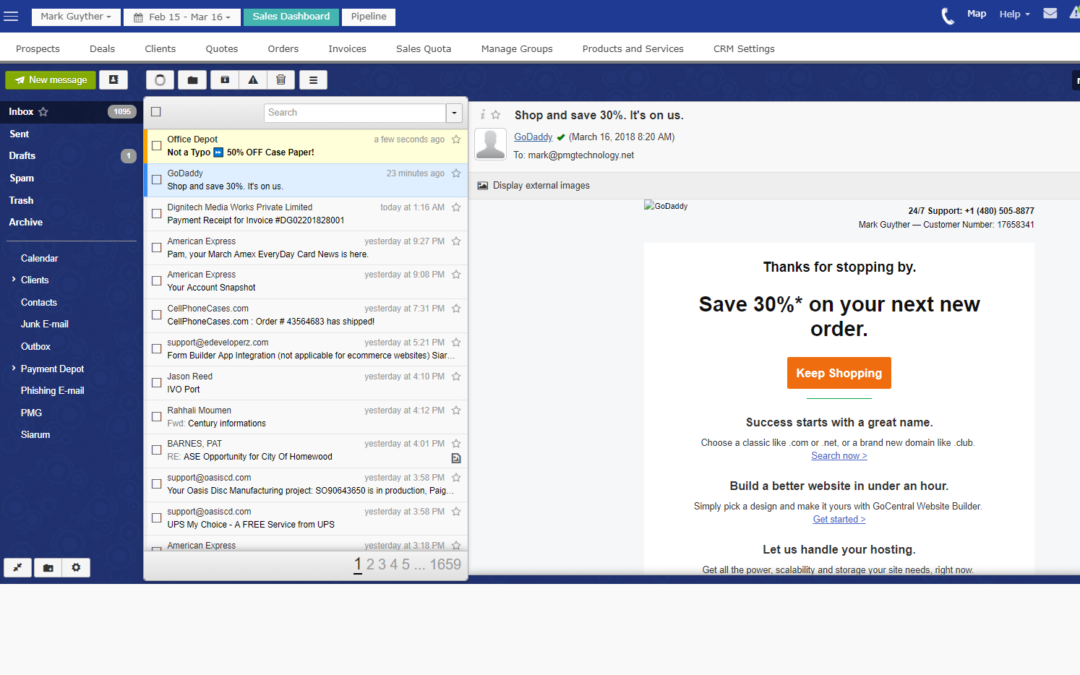Click the New message button

pyautogui.click(x=51, y=80)
